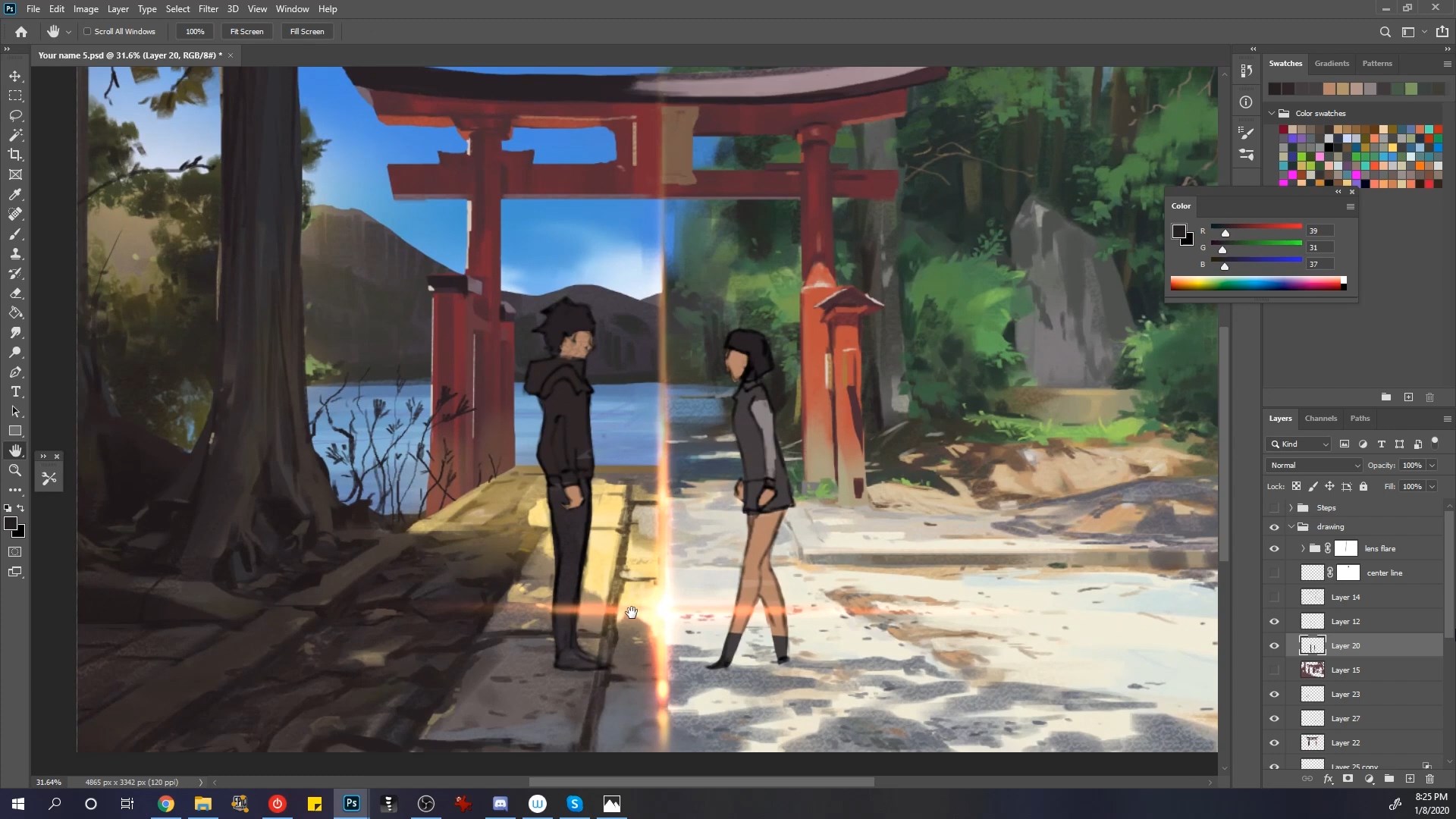This screenshot has width=1456, height=819.
Task: Select the Path Selection tool
Action: pyautogui.click(x=15, y=412)
